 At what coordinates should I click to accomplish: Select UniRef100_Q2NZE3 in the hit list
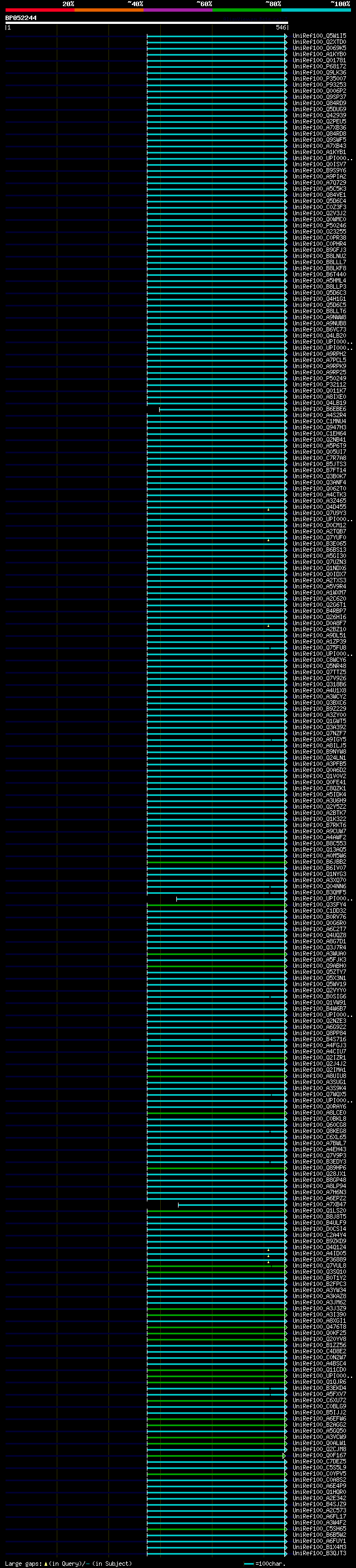(x=319, y=1021)
